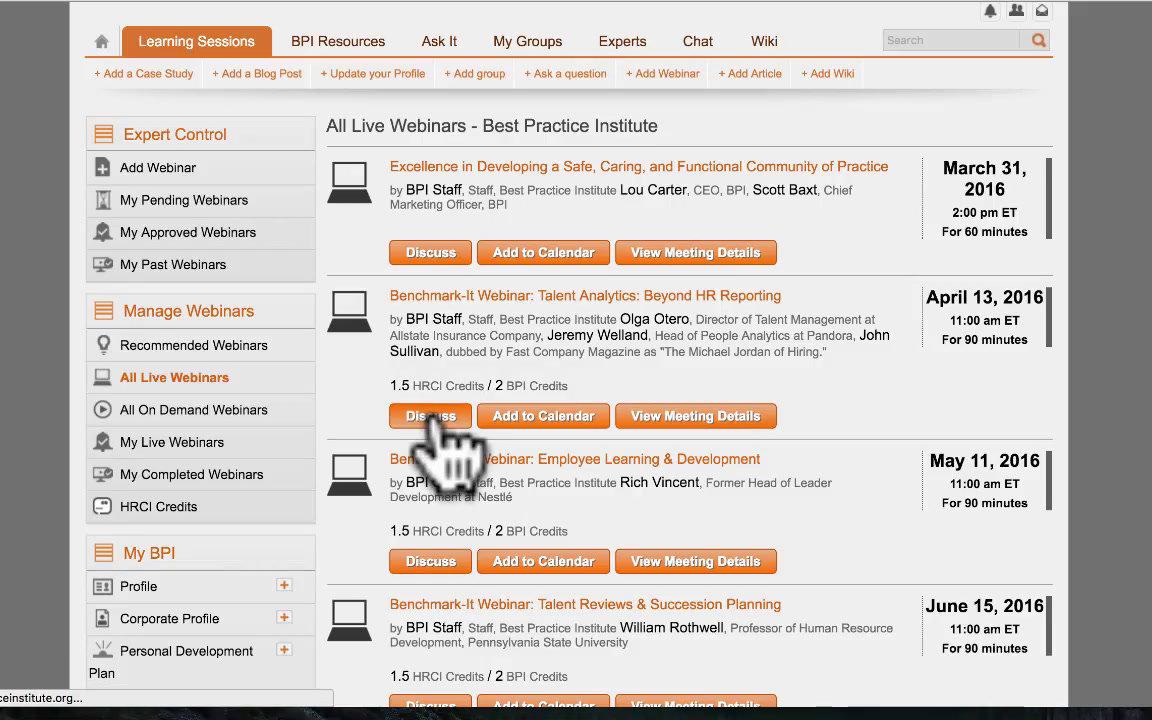The height and width of the screenshot is (720, 1152).
Task: Expand the Personal Development Plan plus button
Action: point(284,649)
